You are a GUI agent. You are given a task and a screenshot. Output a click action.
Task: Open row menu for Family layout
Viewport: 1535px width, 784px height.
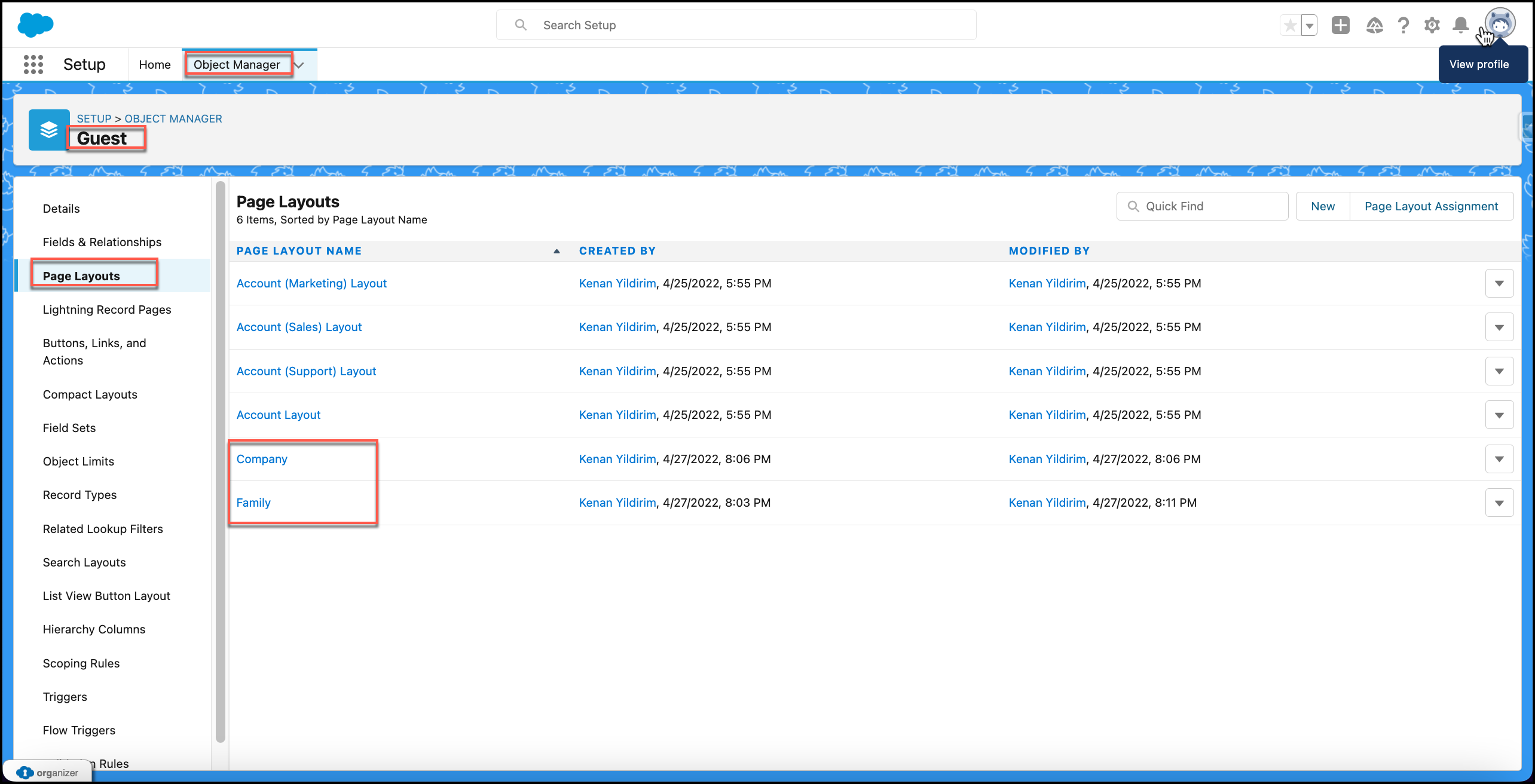1499,503
